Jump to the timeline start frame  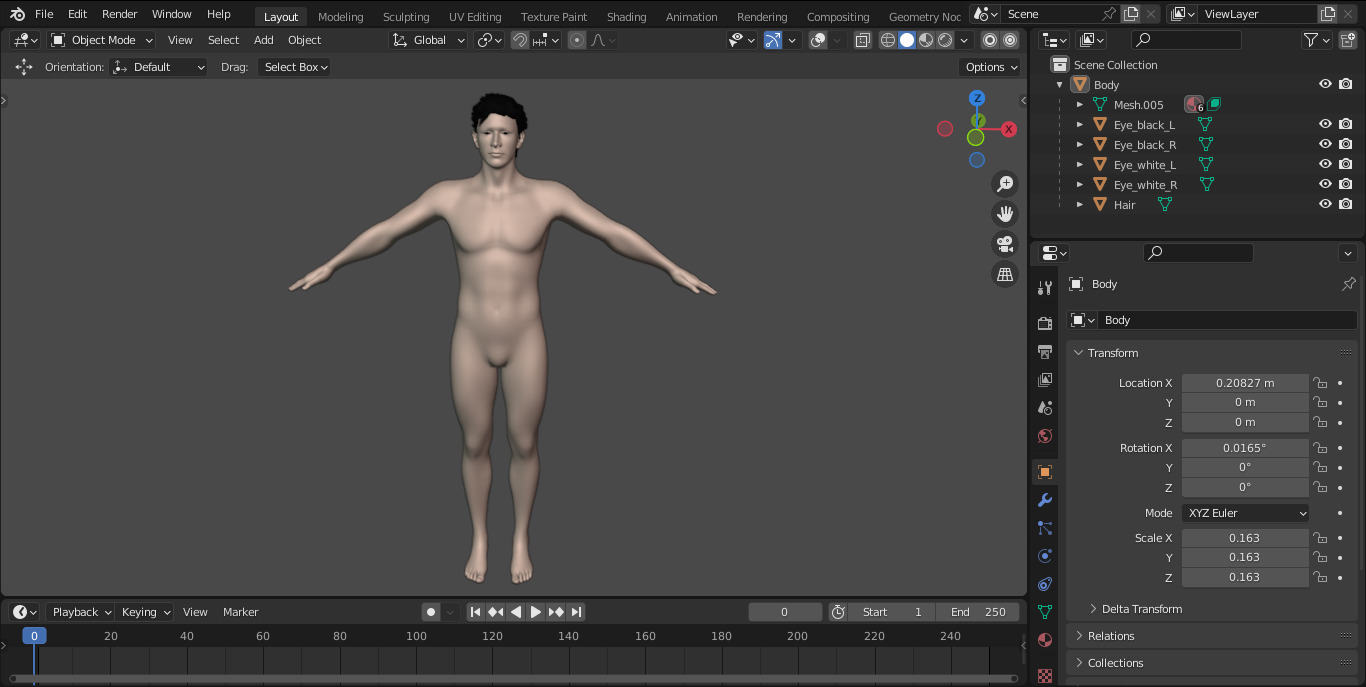click(476, 612)
